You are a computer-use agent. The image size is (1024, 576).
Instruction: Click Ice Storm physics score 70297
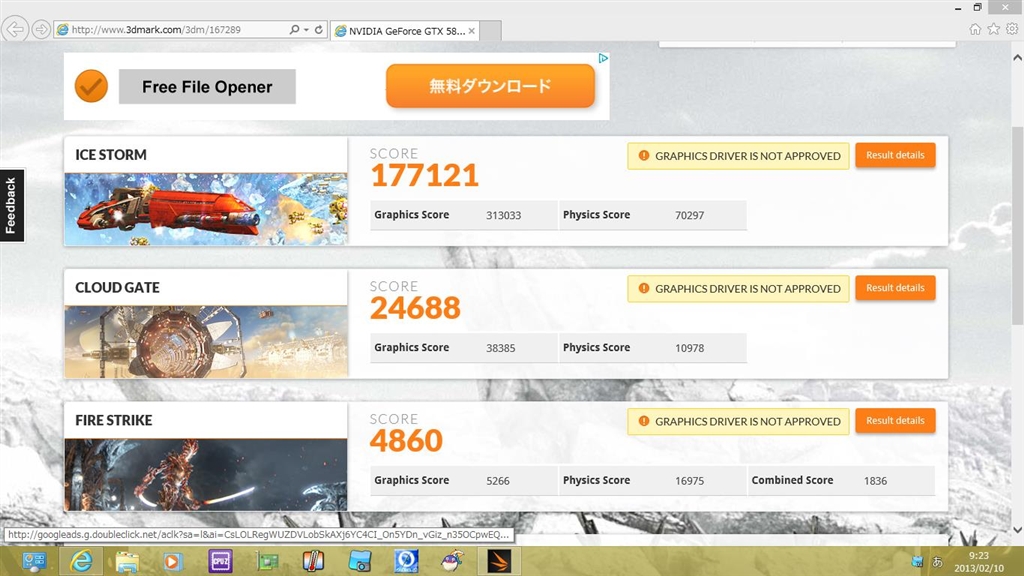tap(690, 216)
